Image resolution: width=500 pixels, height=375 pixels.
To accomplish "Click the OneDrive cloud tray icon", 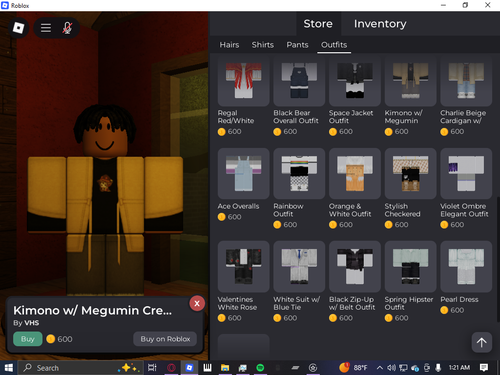I will 415,368.
